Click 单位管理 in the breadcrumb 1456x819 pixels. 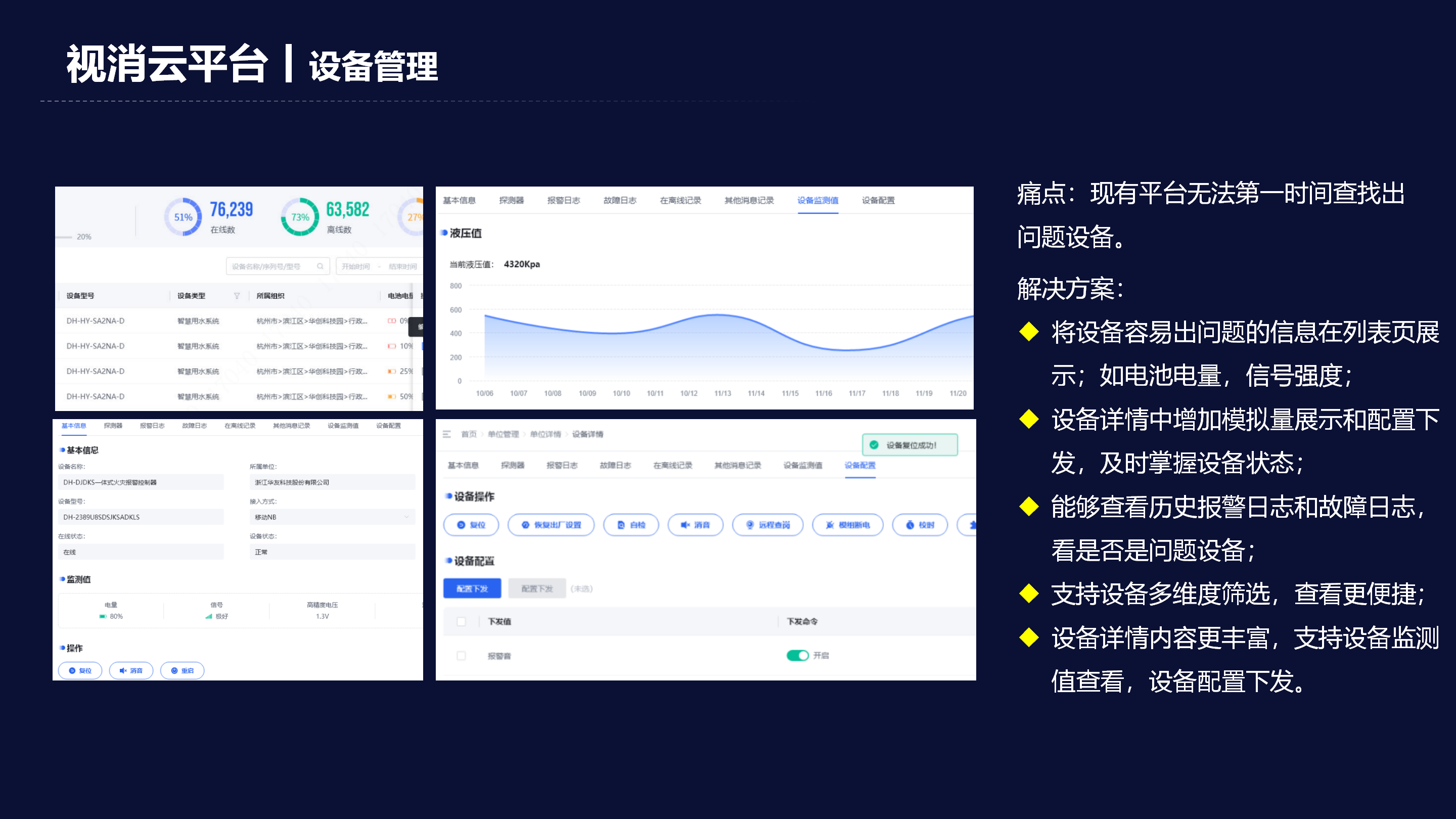tap(503, 434)
